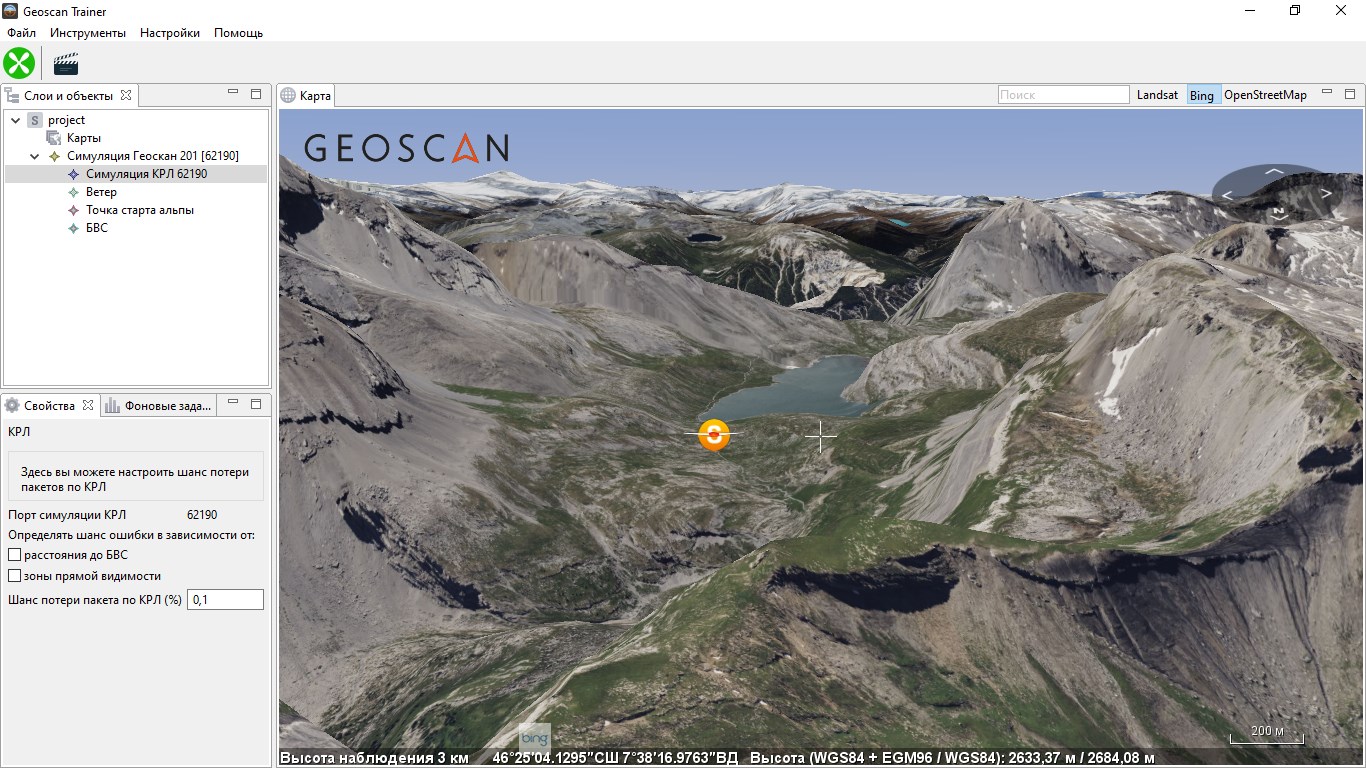This screenshot has height=768, width=1366.
Task: Click the clapperboard toolbar icon
Action: [x=66, y=64]
